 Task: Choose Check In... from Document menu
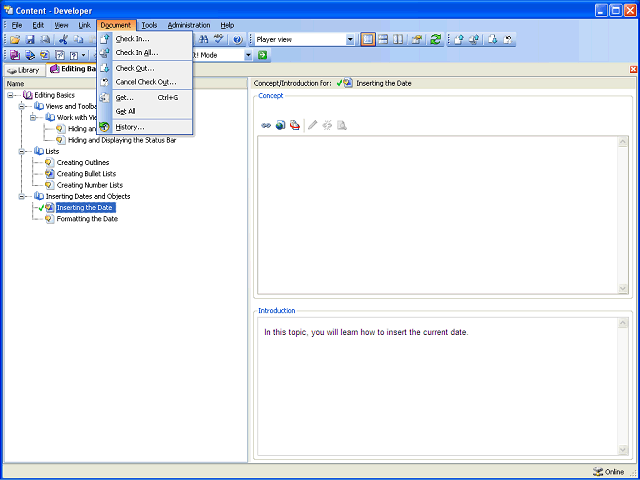[x=145, y=39]
